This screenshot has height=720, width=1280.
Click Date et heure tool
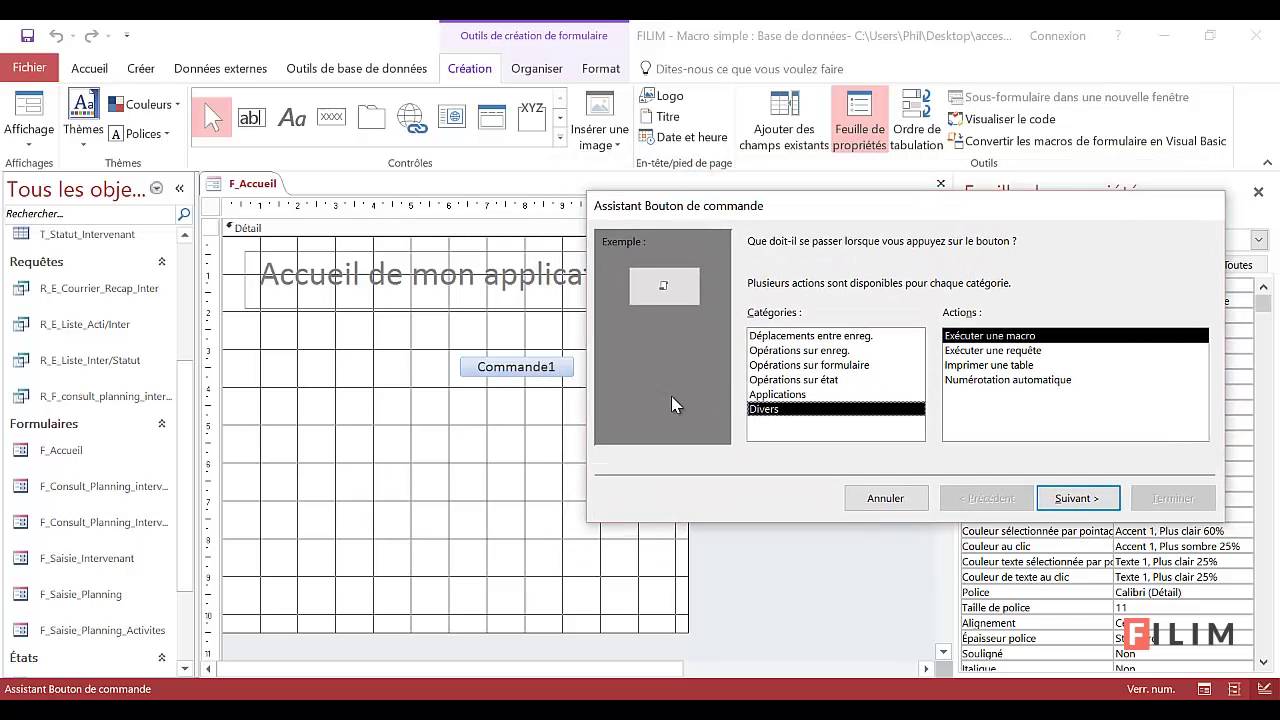point(684,138)
